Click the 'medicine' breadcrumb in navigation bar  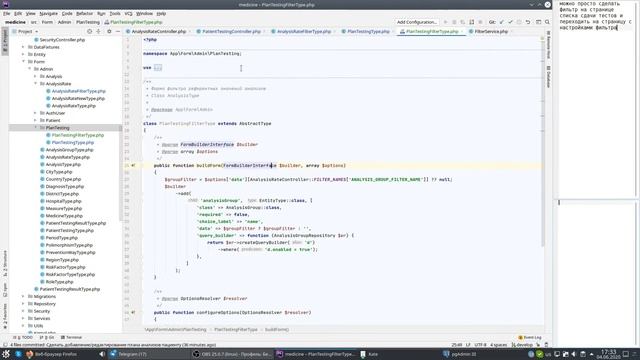pyautogui.click(x=15, y=22)
